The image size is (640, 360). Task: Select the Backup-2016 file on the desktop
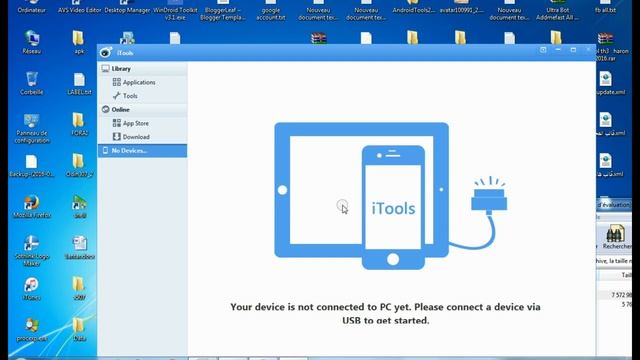coord(31,166)
